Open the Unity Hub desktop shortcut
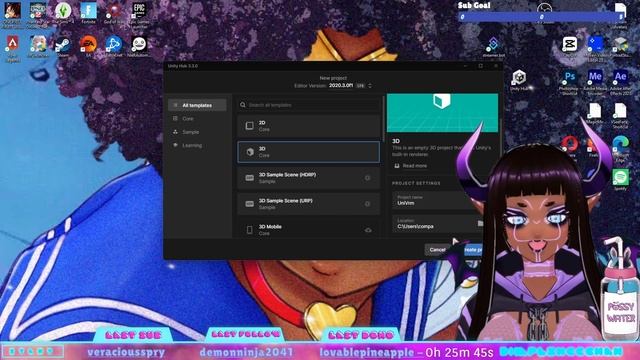 tap(519, 80)
